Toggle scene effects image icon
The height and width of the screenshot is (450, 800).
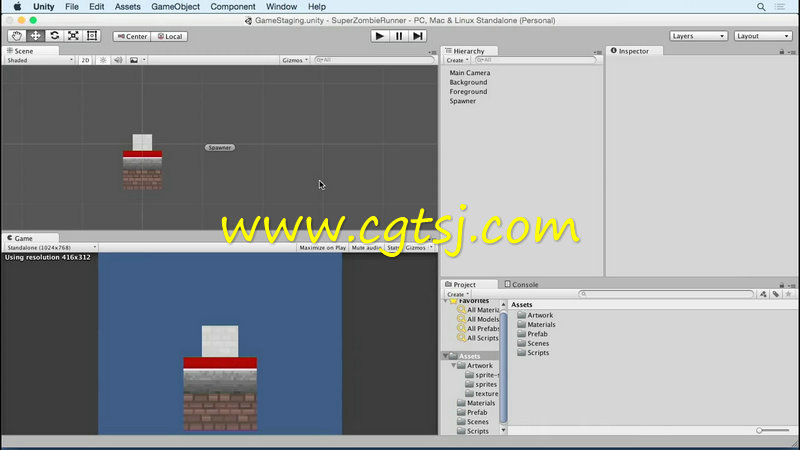(x=134, y=60)
